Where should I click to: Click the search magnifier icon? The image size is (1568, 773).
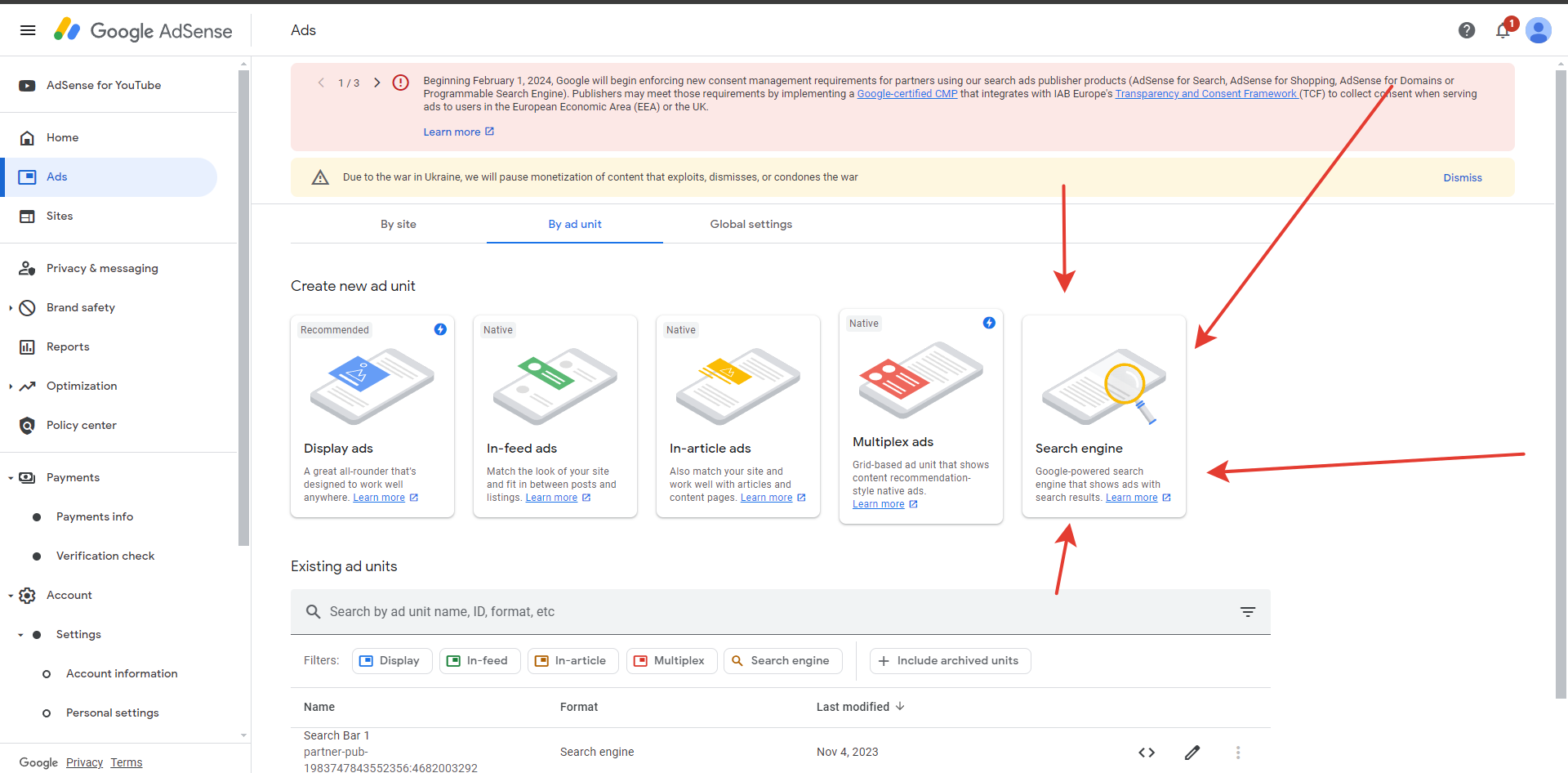tap(313, 611)
